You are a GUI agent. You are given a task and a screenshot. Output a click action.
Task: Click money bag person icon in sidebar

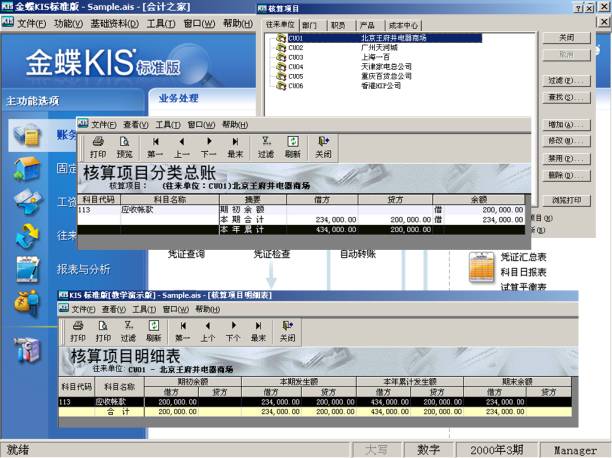point(27,303)
